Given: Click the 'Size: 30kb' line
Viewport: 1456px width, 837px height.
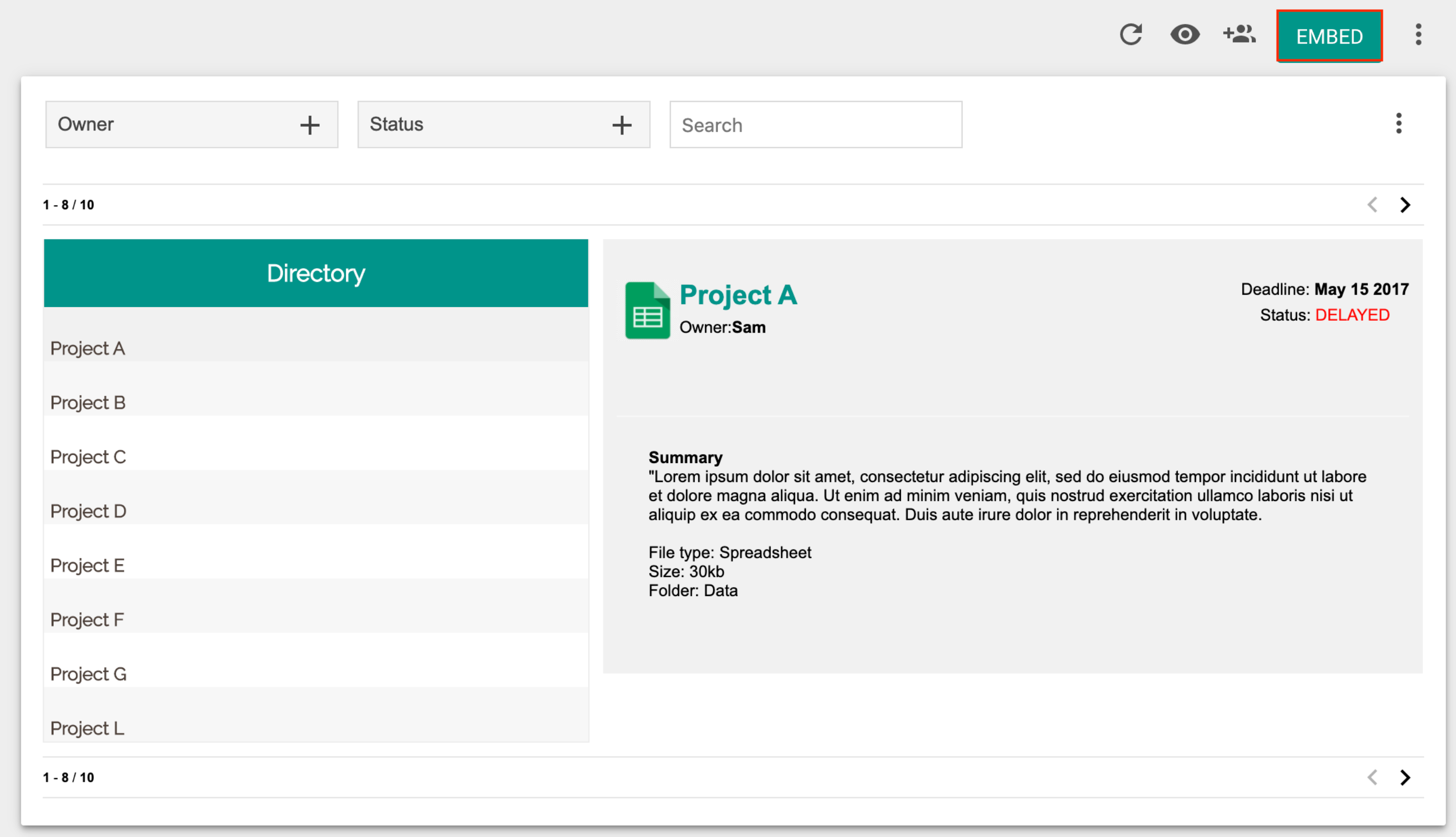Looking at the screenshot, I should (x=686, y=571).
